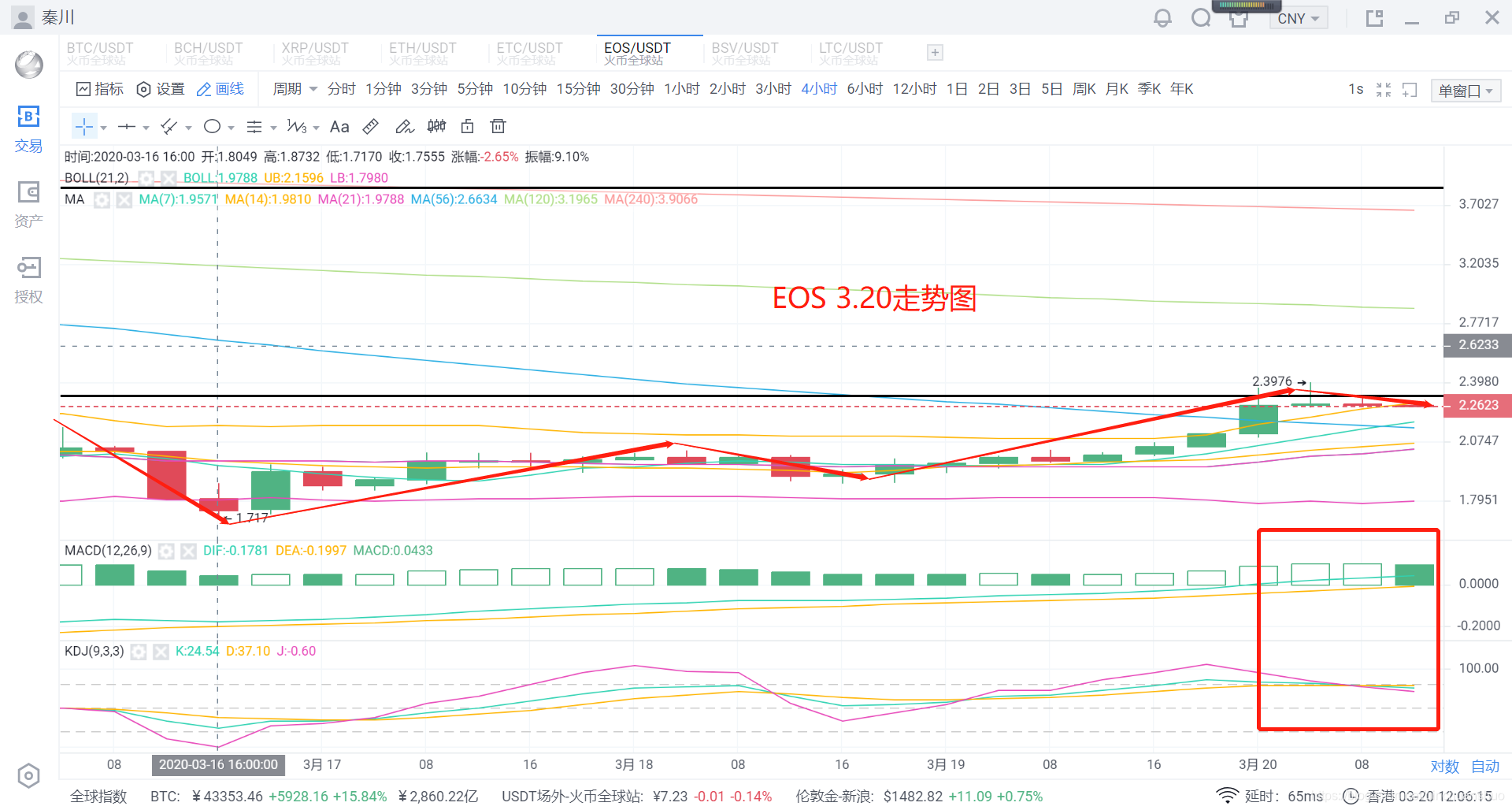Click the add chart window icon
Image resolution: width=1512 pixels, height=810 pixels.
pos(1410,90)
